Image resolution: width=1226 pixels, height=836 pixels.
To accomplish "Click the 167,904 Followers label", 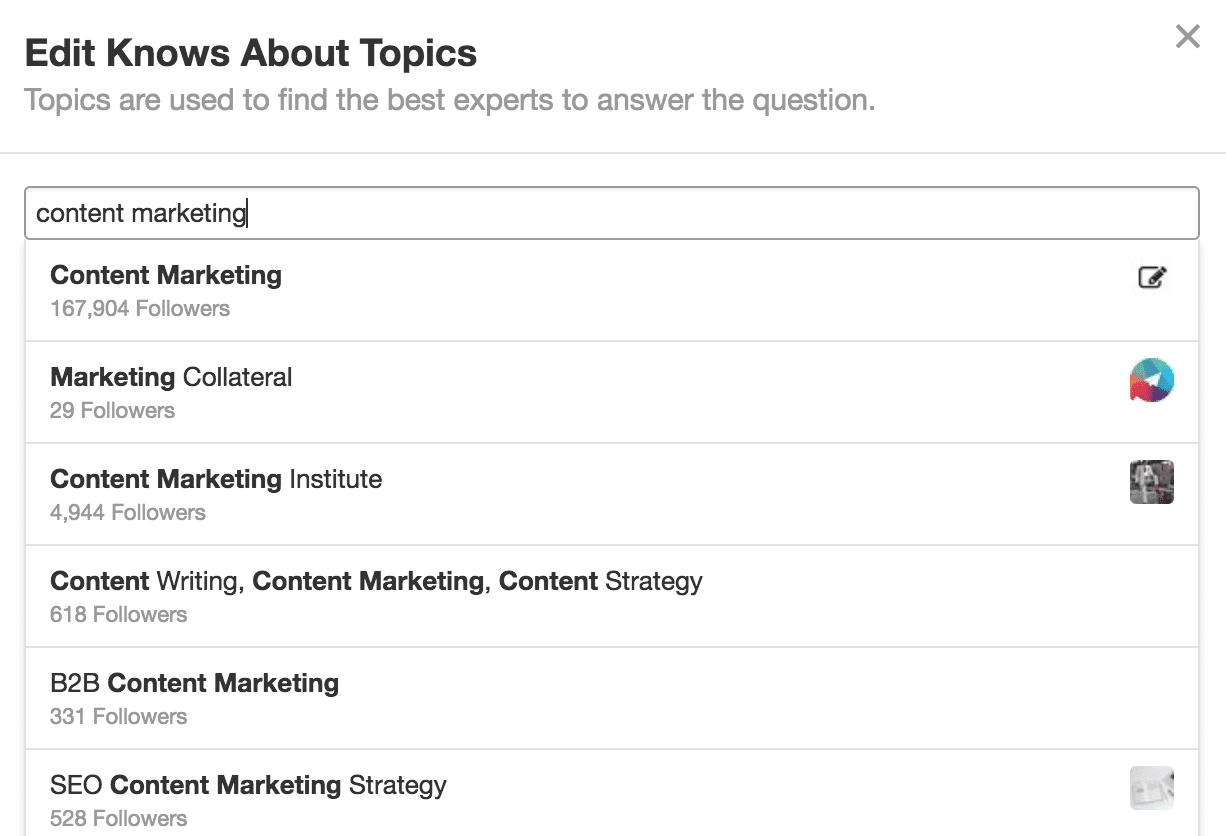I will pos(139,308).
